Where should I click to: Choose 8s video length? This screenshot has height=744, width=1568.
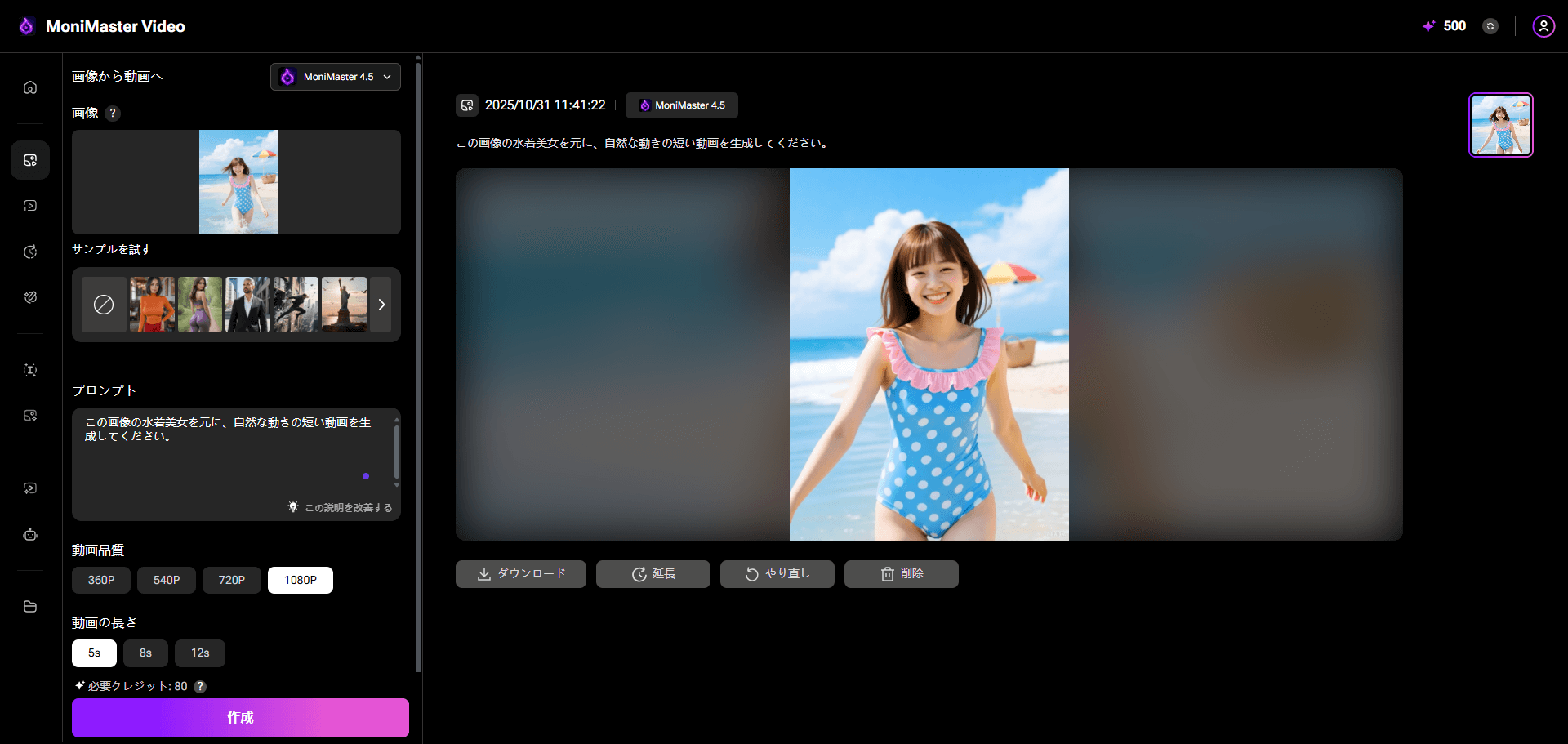click(x=145, y=653)
